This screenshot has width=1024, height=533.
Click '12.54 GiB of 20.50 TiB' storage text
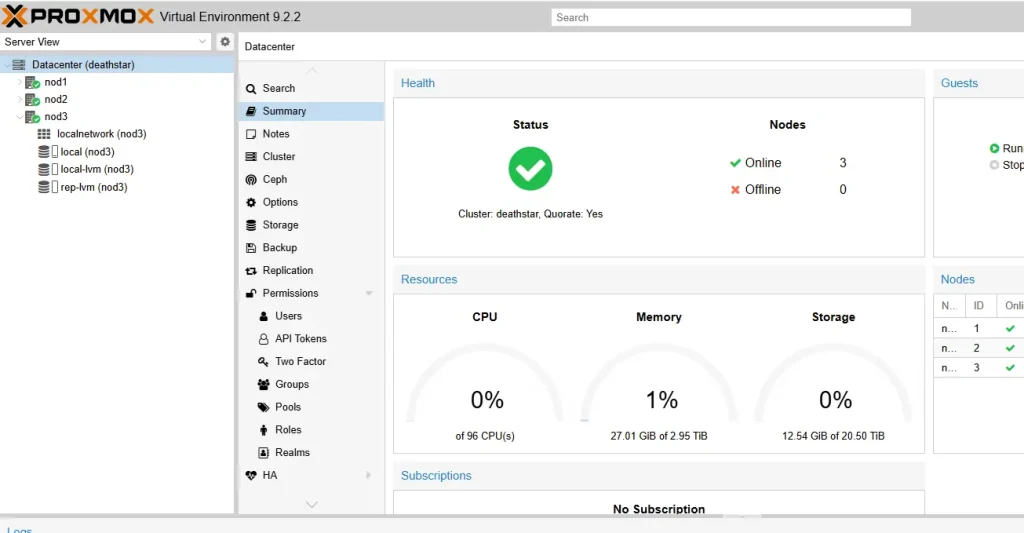click(x=833, y=436)
